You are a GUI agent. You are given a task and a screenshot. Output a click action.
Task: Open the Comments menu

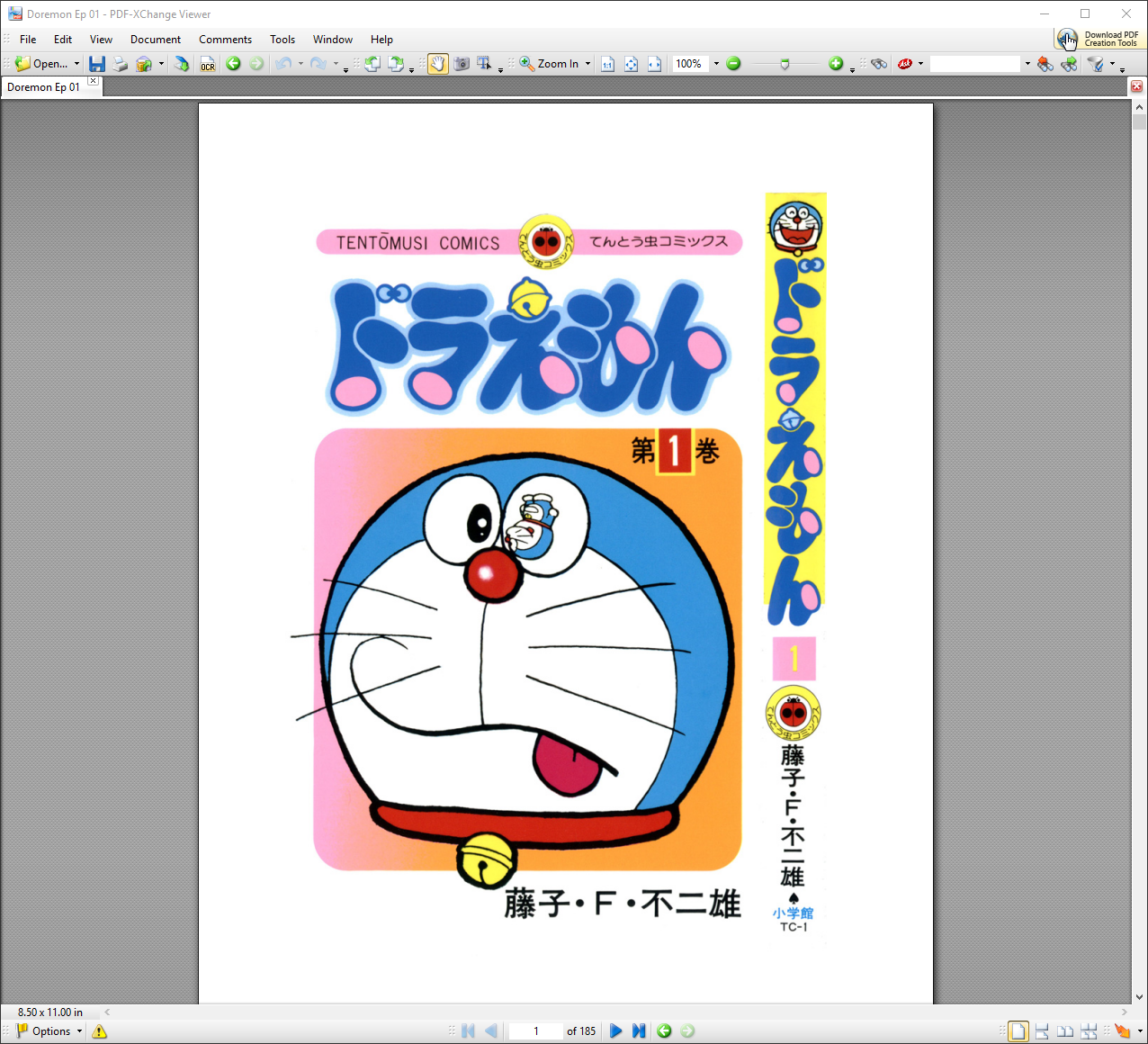click(x=225, y=40)
